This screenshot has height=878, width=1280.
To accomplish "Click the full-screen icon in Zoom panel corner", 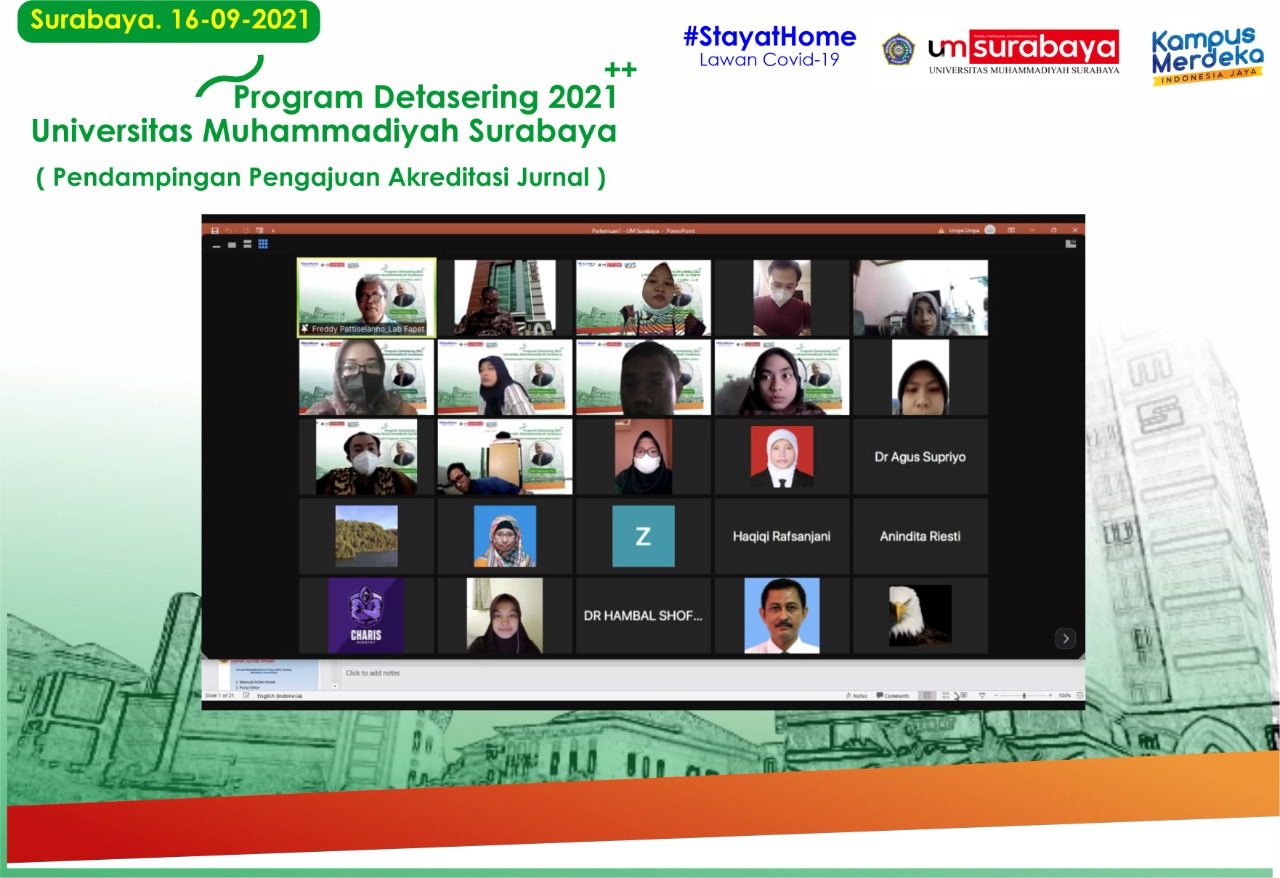I will point(1070,243).
